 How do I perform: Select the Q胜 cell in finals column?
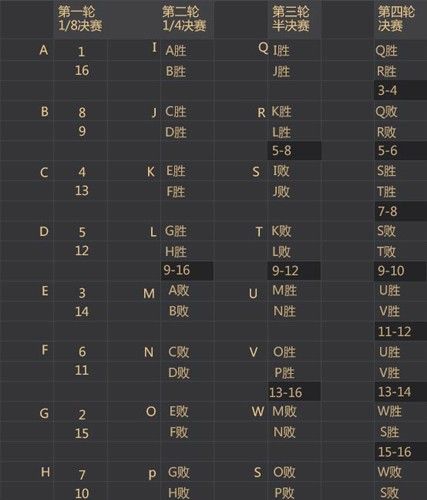pyautogui.click(x=387, y=51)
